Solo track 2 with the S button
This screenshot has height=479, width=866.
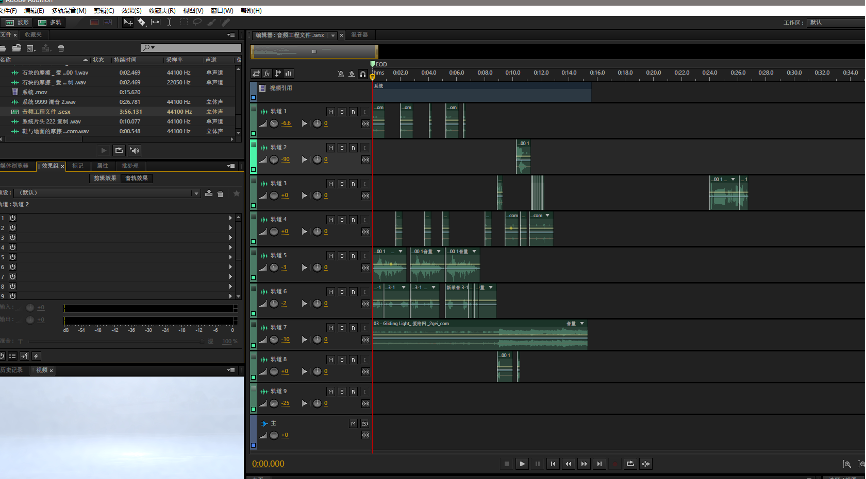pos(341,147)
